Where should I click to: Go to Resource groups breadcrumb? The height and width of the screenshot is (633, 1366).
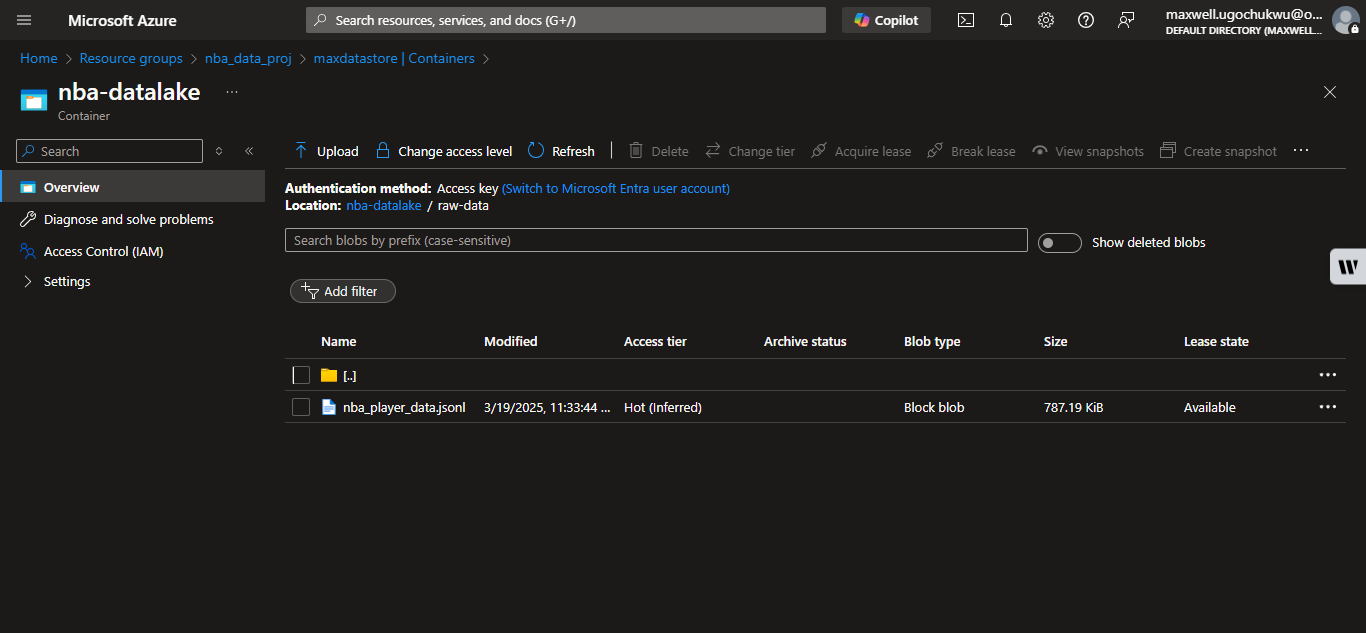(131, 58)
